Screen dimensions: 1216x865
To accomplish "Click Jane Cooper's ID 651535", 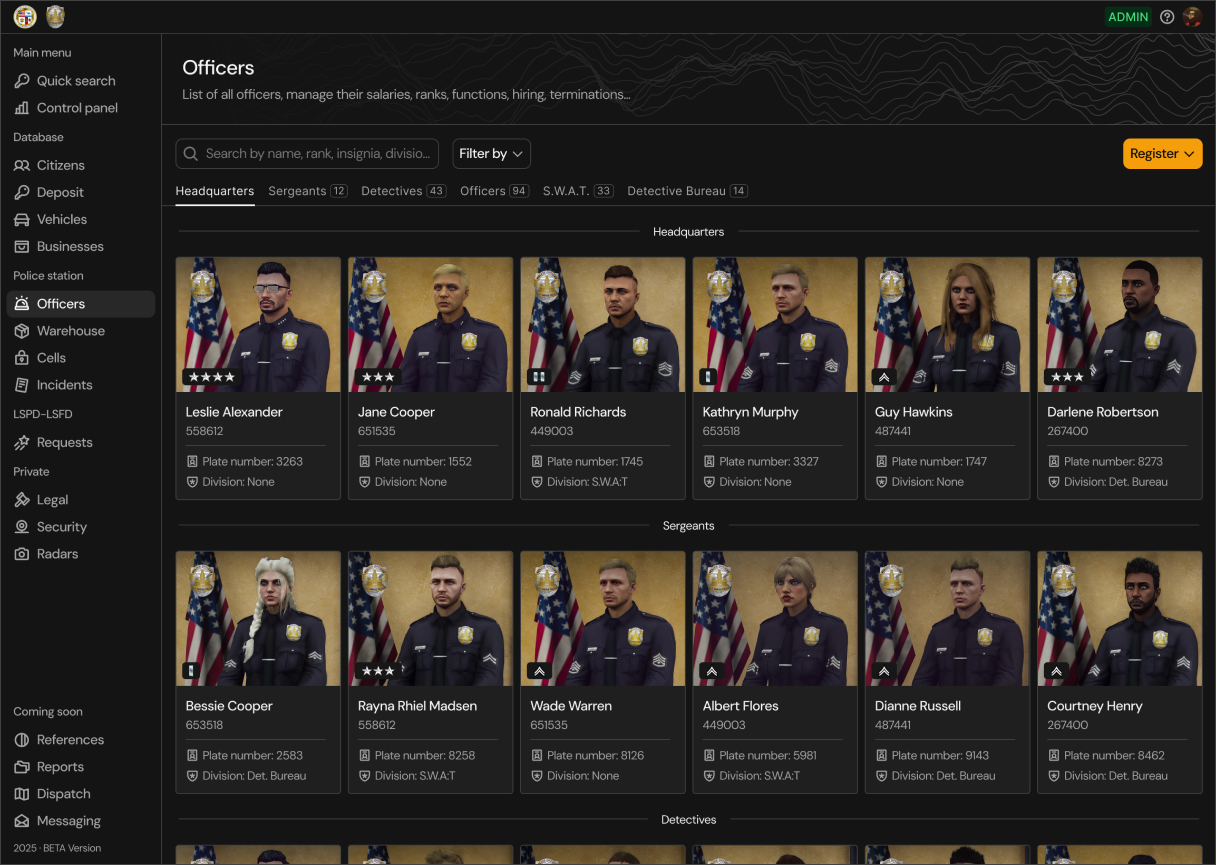I will point(377,431).
